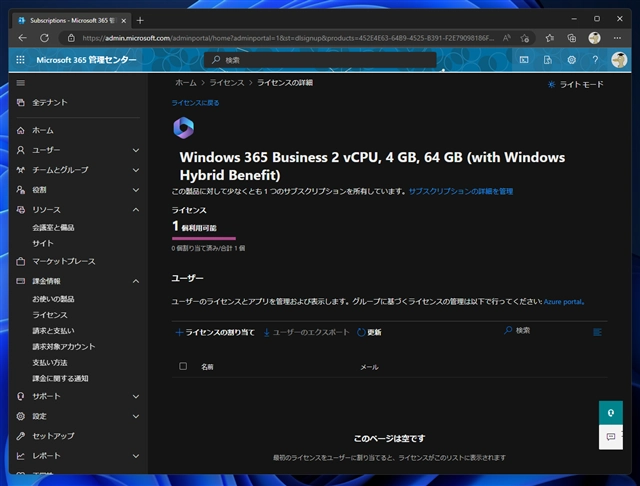Image resolution: width=640 pixels, height=486 pixels.
Task: Open the teal help support floating button
Action: [x=611, y=413]
